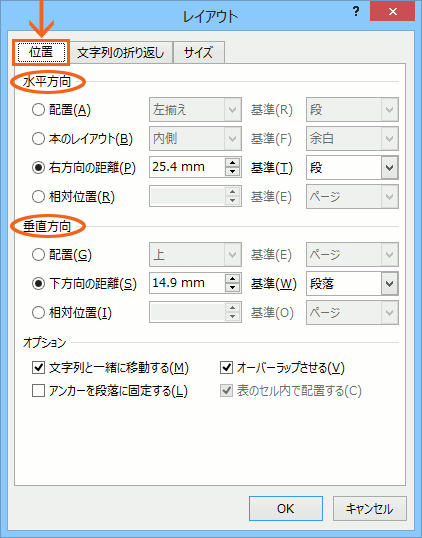The height and width of the screenshot is (538, 422).
Task: Select horizontal 相対位置(R) radio button
Action: coord(38,197)
